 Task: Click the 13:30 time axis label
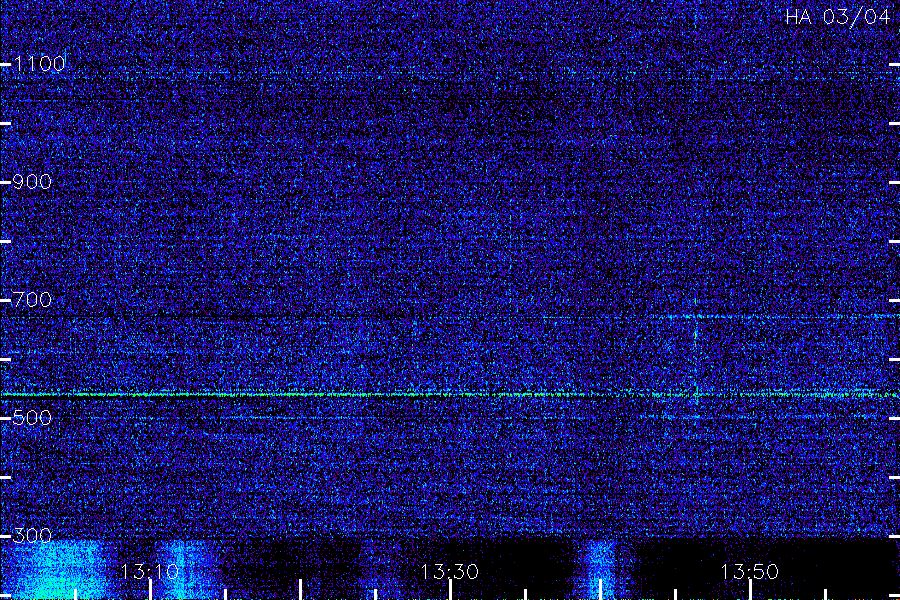(449, 571)
